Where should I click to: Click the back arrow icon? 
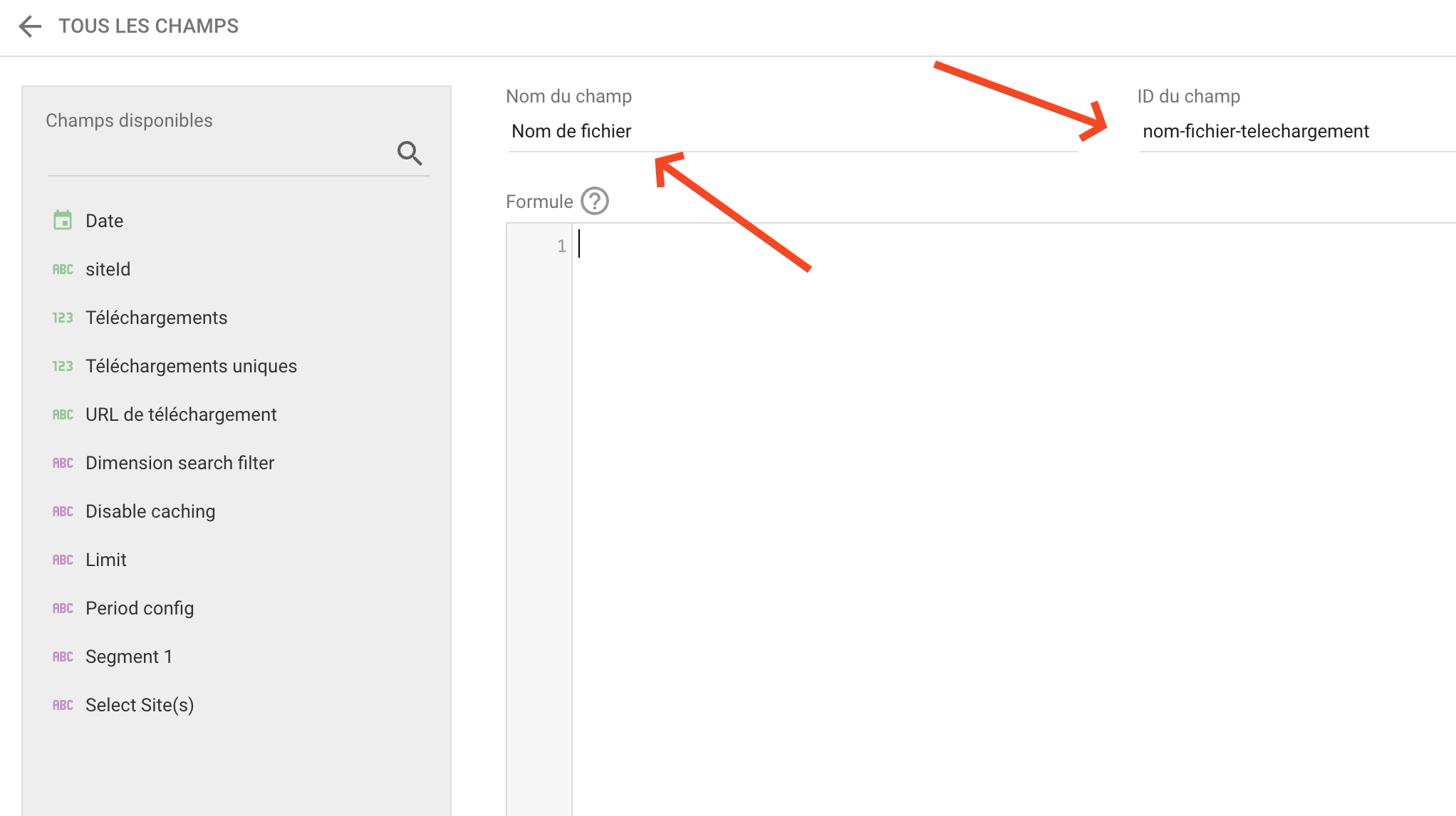pyautogui.click(x=30, y=26)
